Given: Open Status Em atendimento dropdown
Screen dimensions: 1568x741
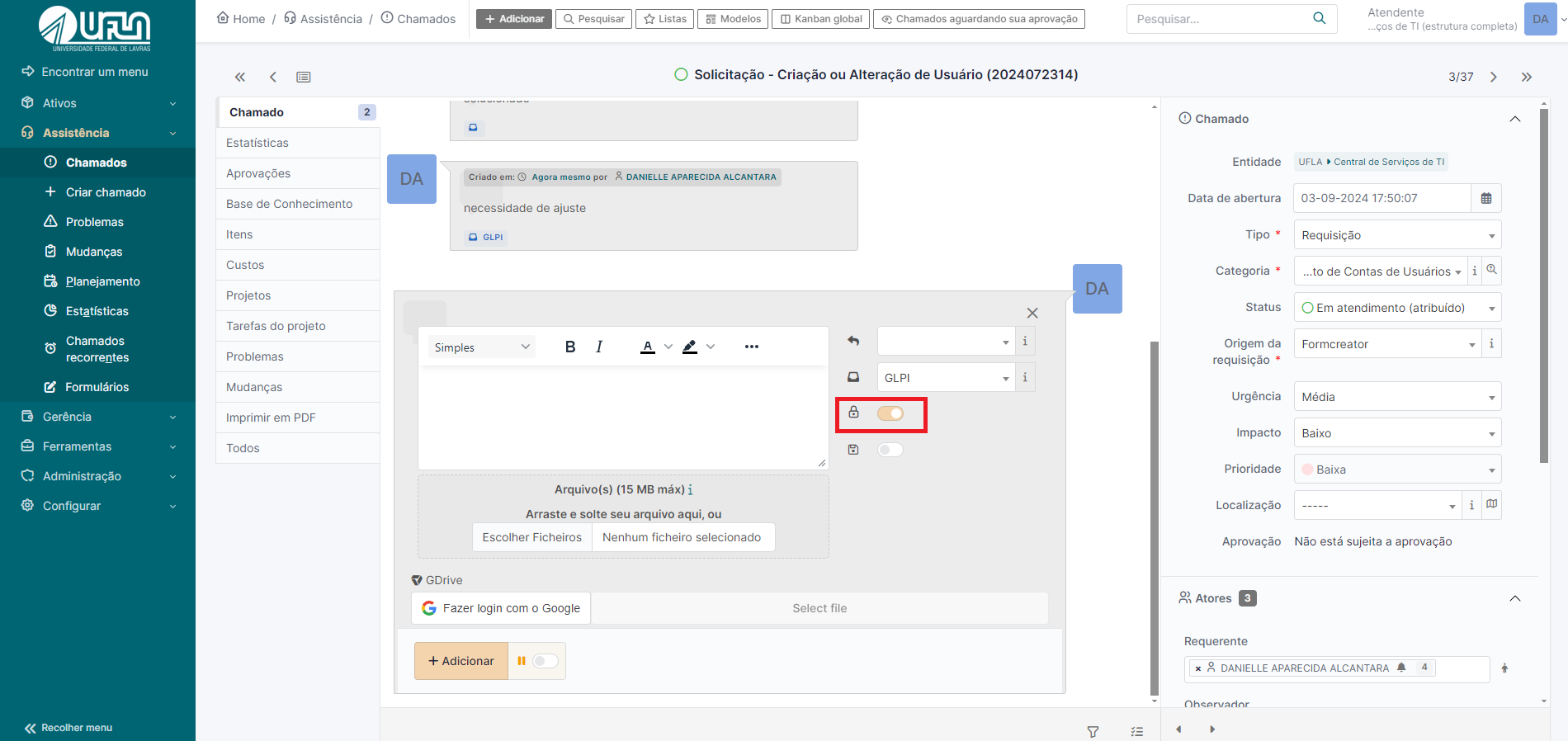Looking at the screenshot, I should [x=1397, y=308].
